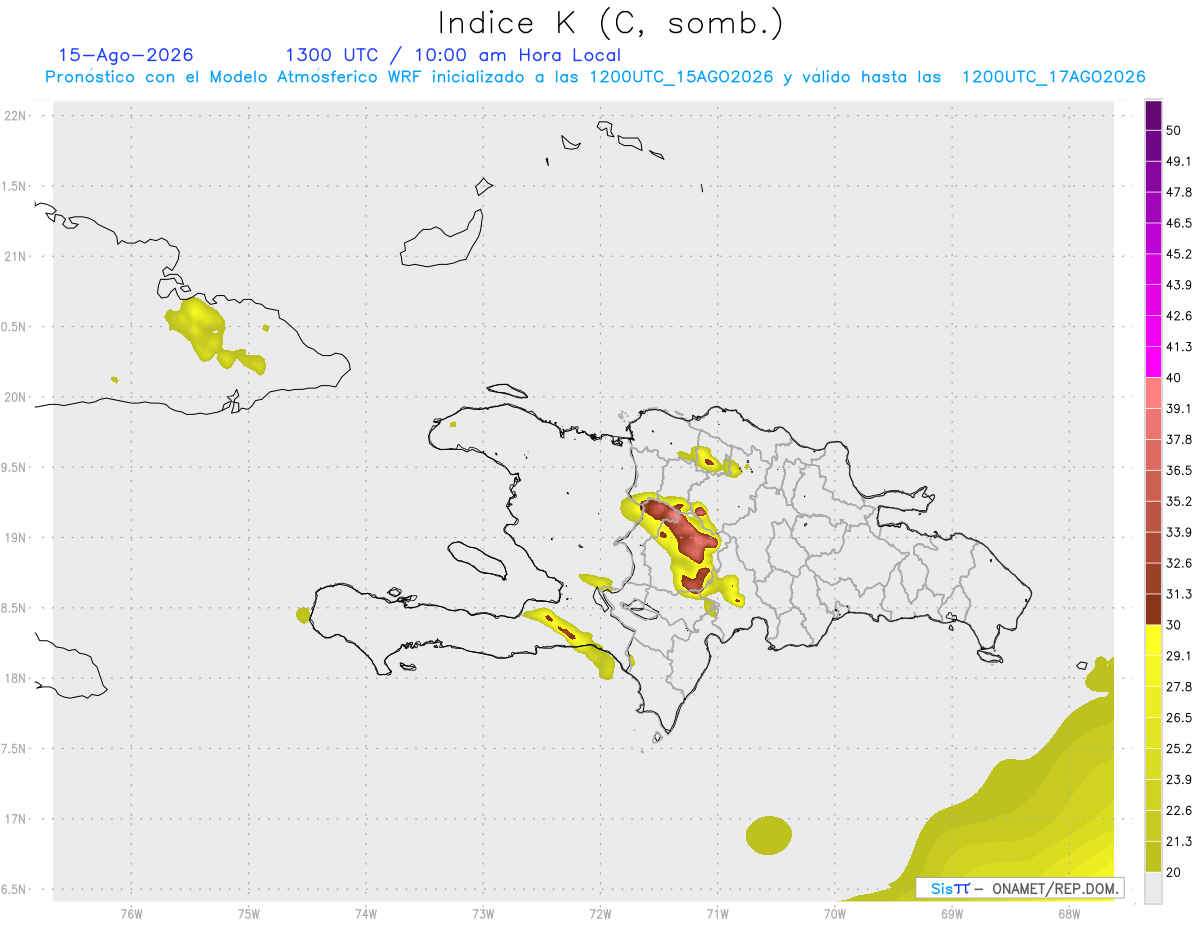The image size is (1200, 927).
Task: Click the '73W' longitude label
Action: (483, 913)
